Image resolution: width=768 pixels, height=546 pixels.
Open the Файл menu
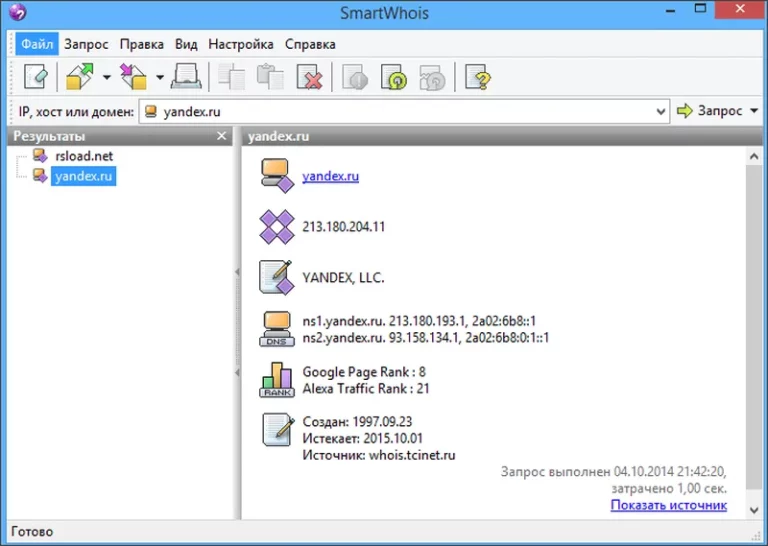pyautogui.click(x=37, y=44)
